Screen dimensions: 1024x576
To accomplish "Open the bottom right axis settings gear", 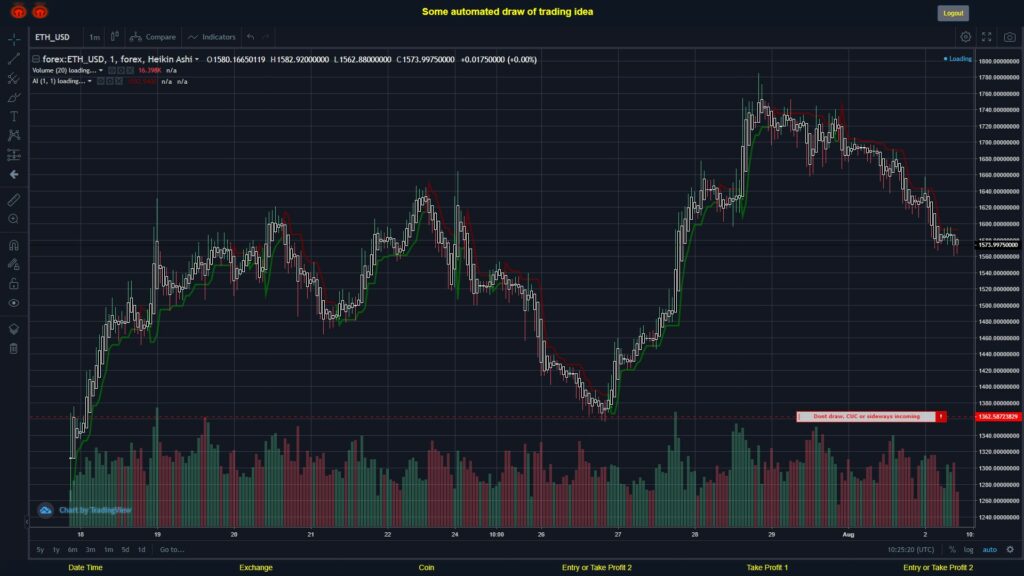I will tap(1010, 550).
